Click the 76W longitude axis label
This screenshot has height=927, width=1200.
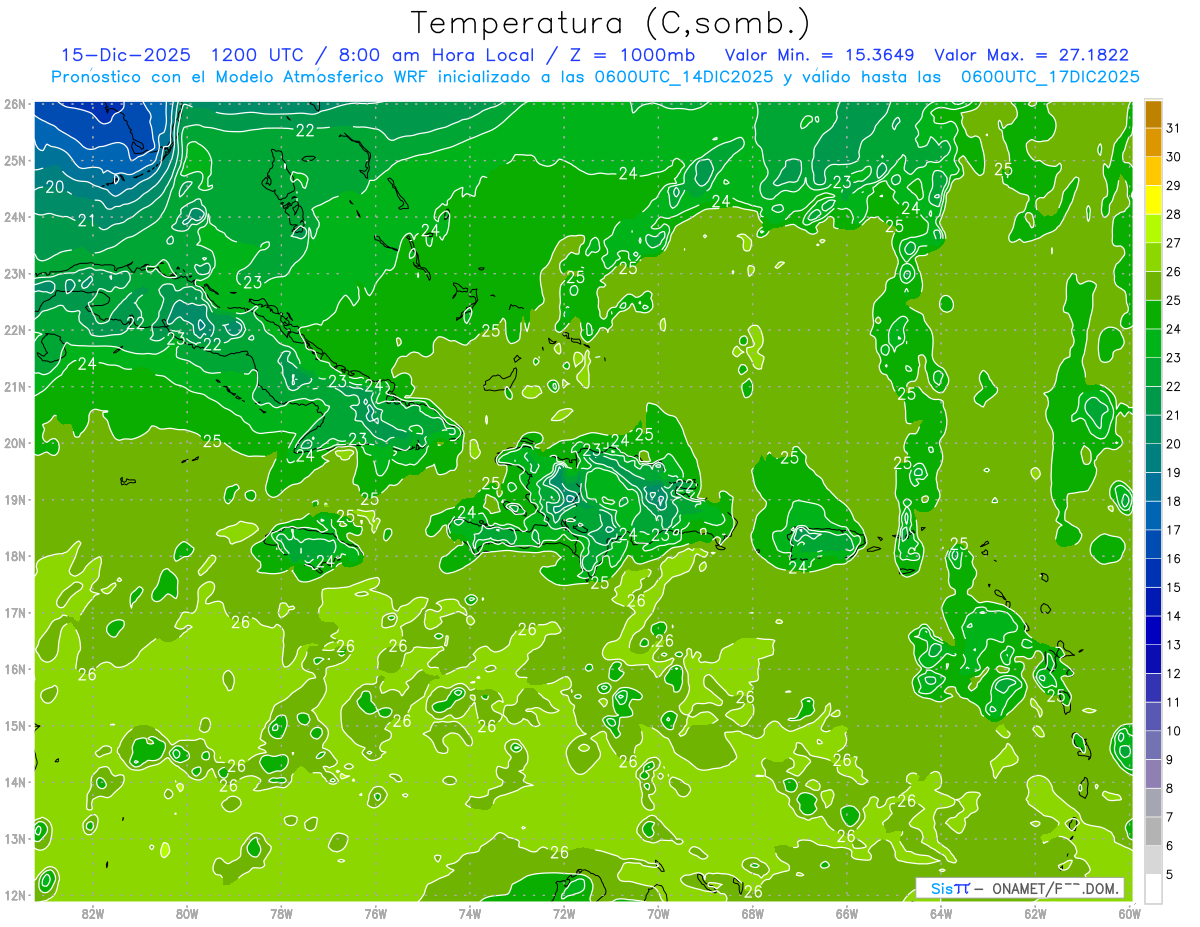click(376, 913)
